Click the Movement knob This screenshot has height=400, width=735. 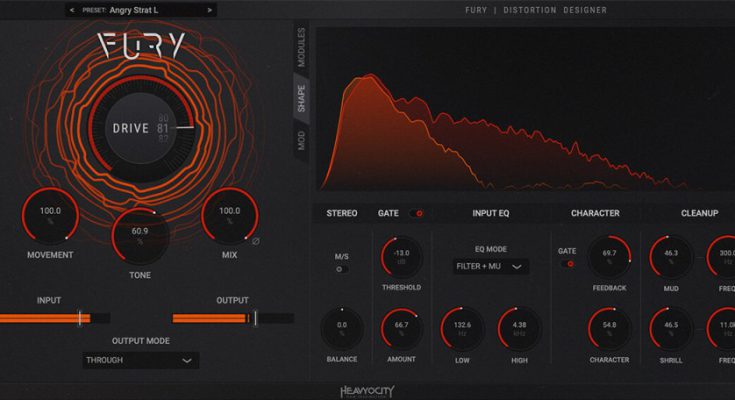click(x=50, y=214)
